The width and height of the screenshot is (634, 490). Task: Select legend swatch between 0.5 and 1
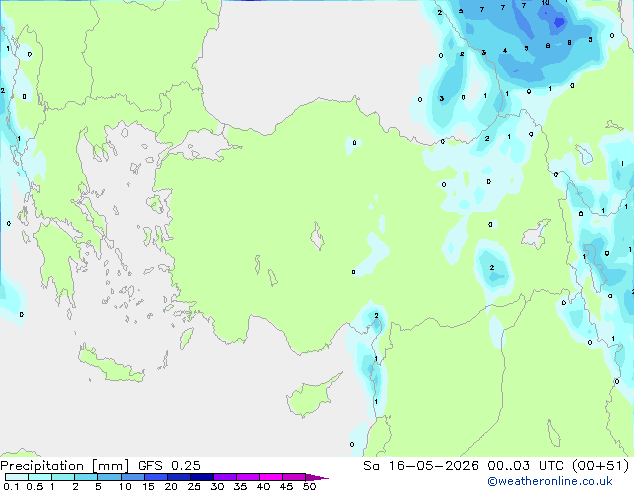pyautogui.click(x=40, y=477)
